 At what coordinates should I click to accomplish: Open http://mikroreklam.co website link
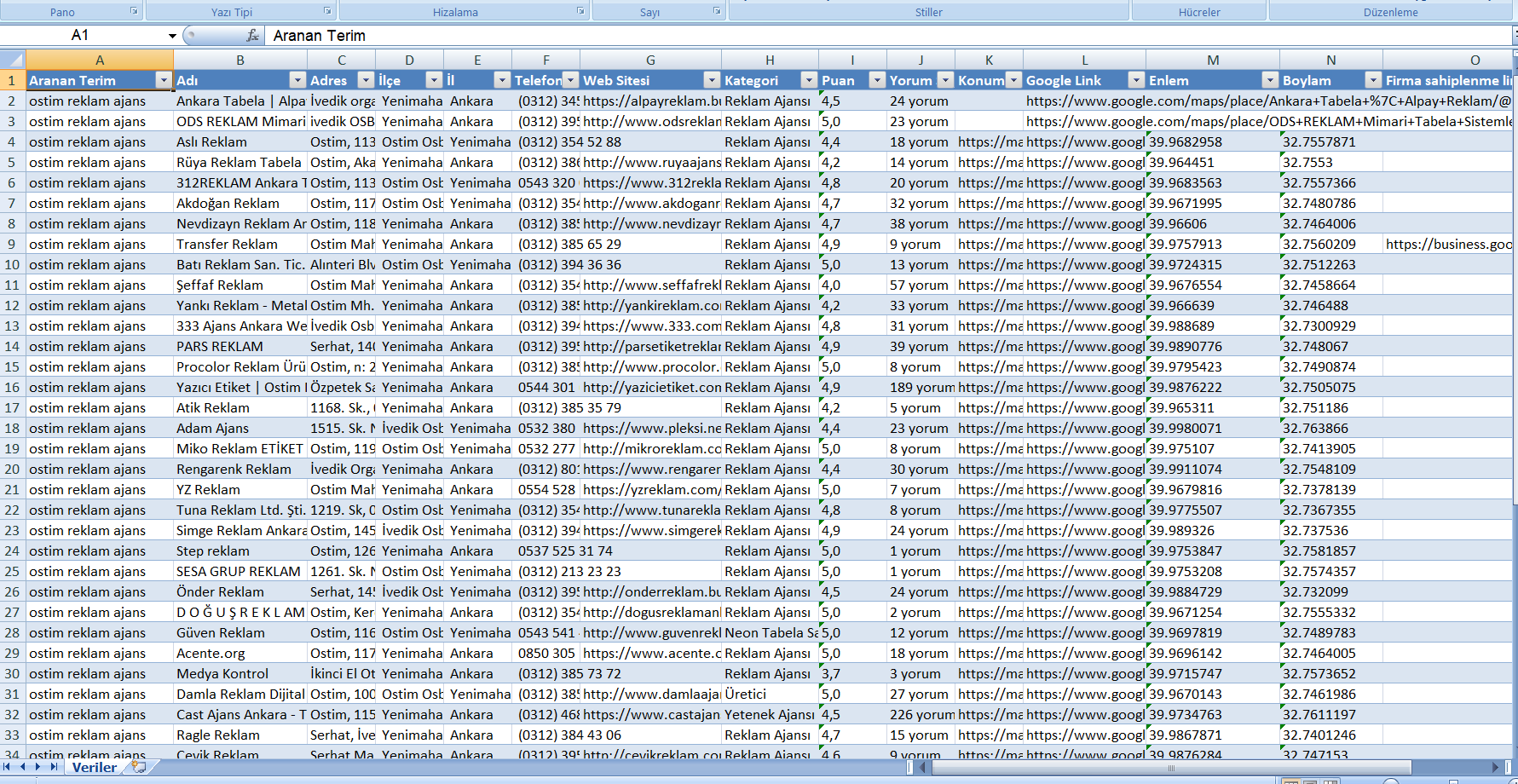click(x=650, y=448)
